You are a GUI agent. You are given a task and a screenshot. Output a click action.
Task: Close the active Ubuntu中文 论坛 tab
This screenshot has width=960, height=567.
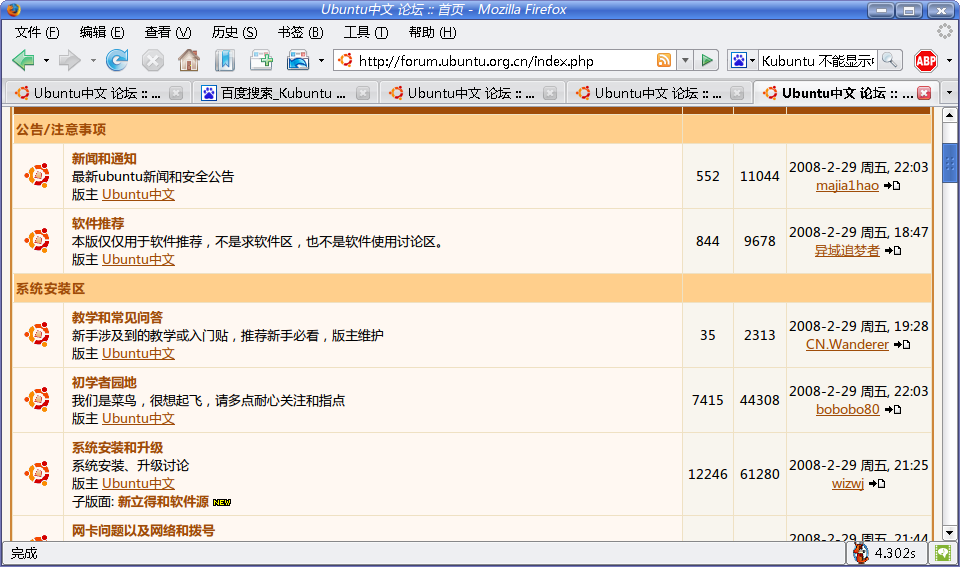(924, 92)
